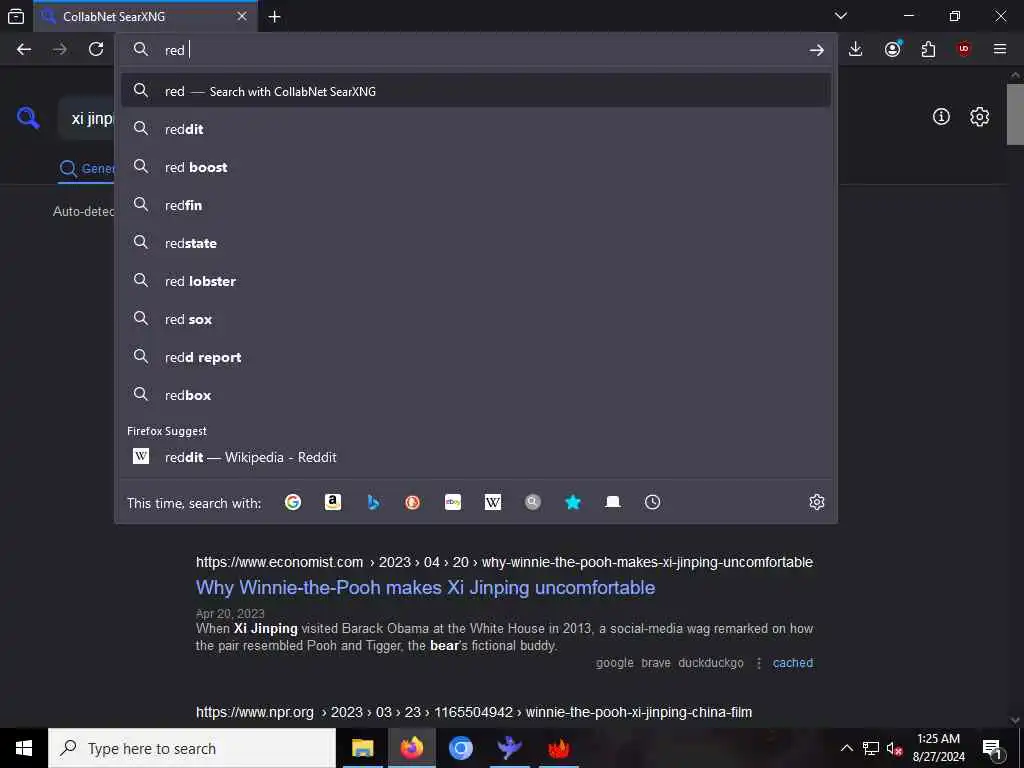Choose the 'red boost' suggestion
This screenshot has width=1024, height=768.
pyautogui.click(x=475, y=167)
